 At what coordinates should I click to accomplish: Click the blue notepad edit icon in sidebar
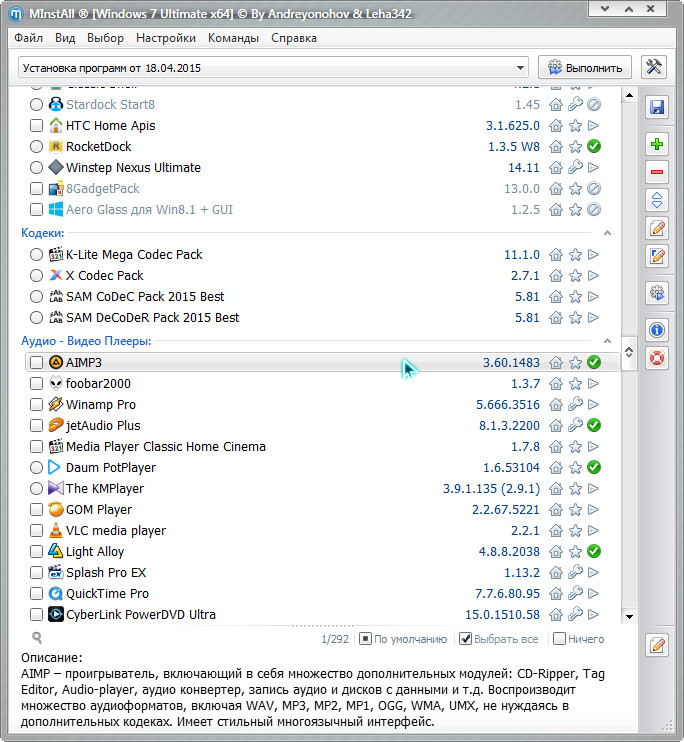[x=657, y=256]
